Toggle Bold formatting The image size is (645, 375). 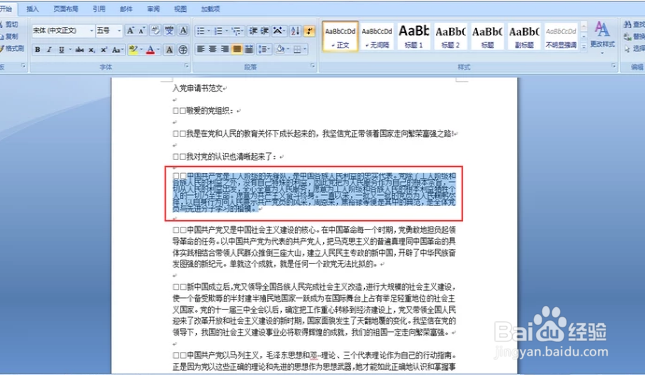point(37,50)
